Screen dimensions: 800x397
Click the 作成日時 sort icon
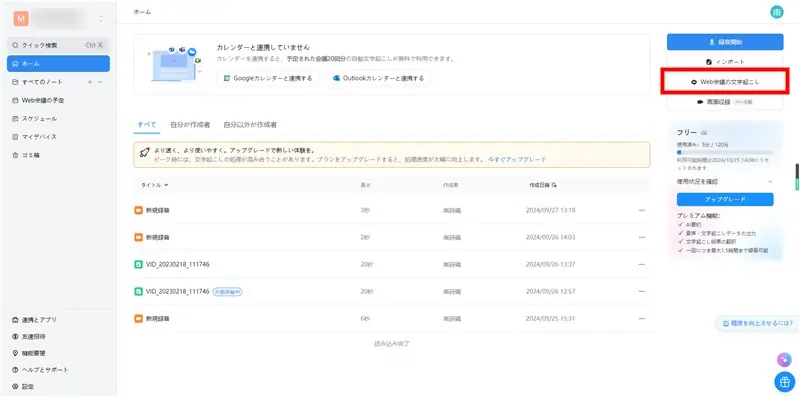click(x=554, y=185)
